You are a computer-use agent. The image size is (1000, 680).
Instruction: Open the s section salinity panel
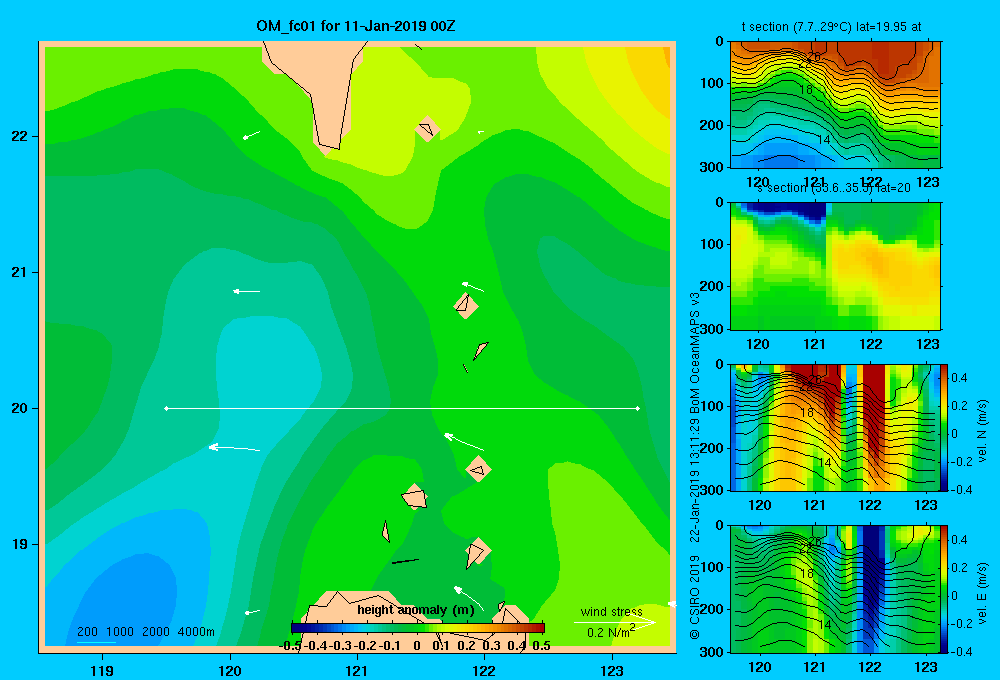click(x=835, y=265)
